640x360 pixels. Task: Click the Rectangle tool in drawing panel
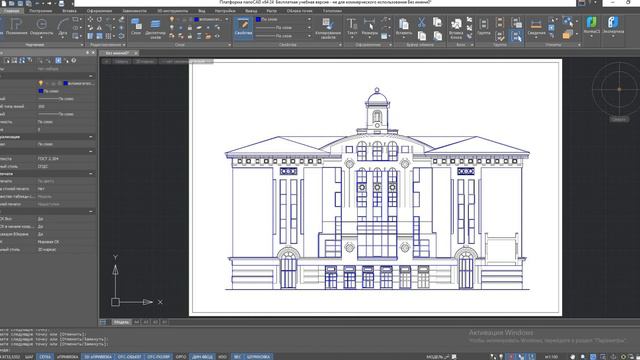click(x=76, y=19)
